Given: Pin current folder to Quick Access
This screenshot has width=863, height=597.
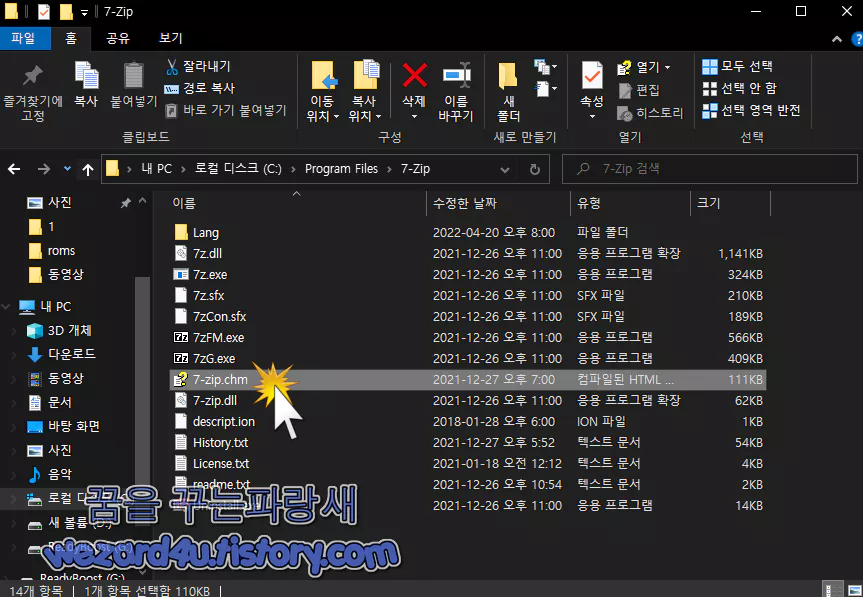Looking at the screenshot, I should click(32, 88).
